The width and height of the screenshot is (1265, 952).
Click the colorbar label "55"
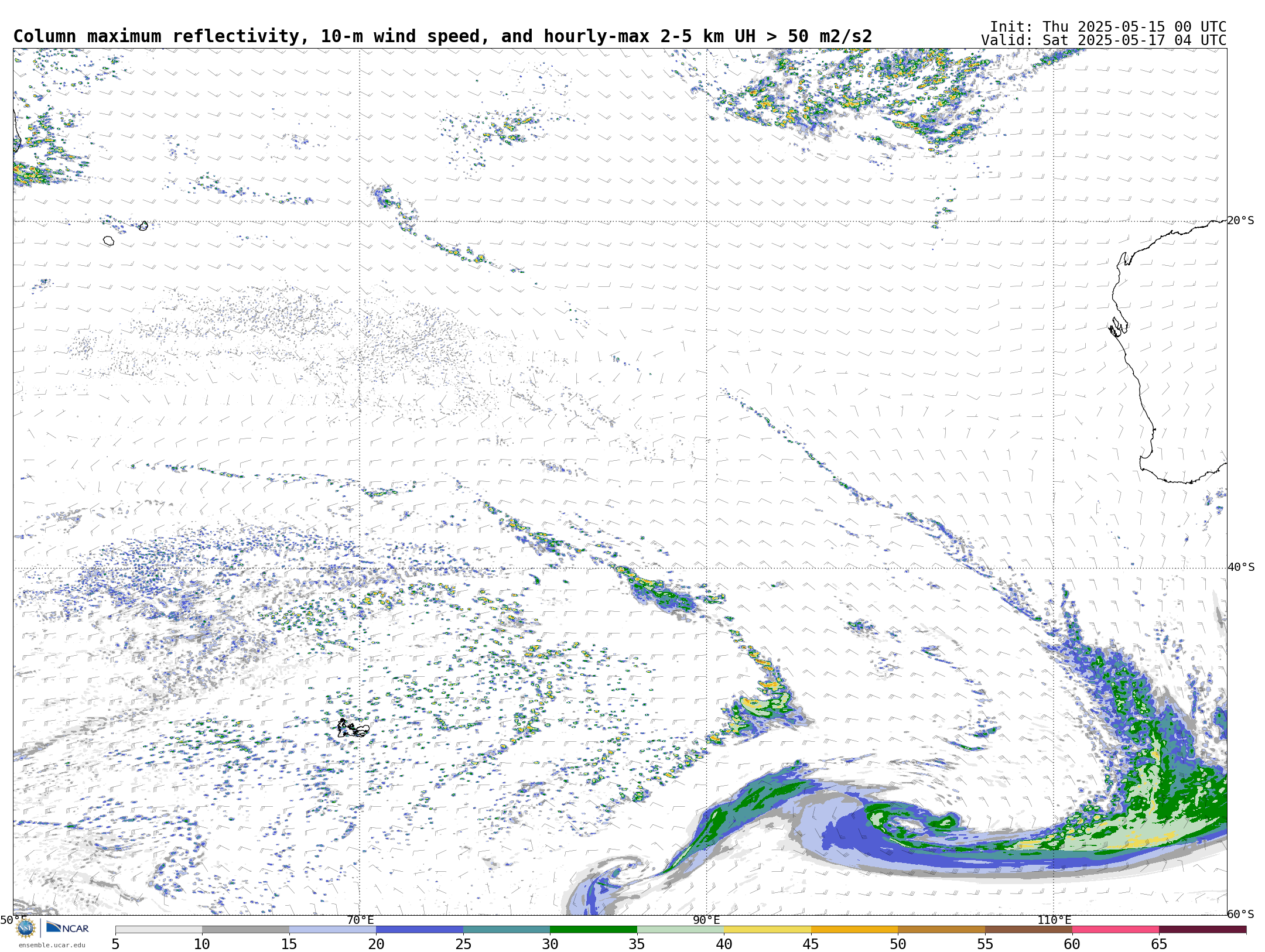pos(985,944)
